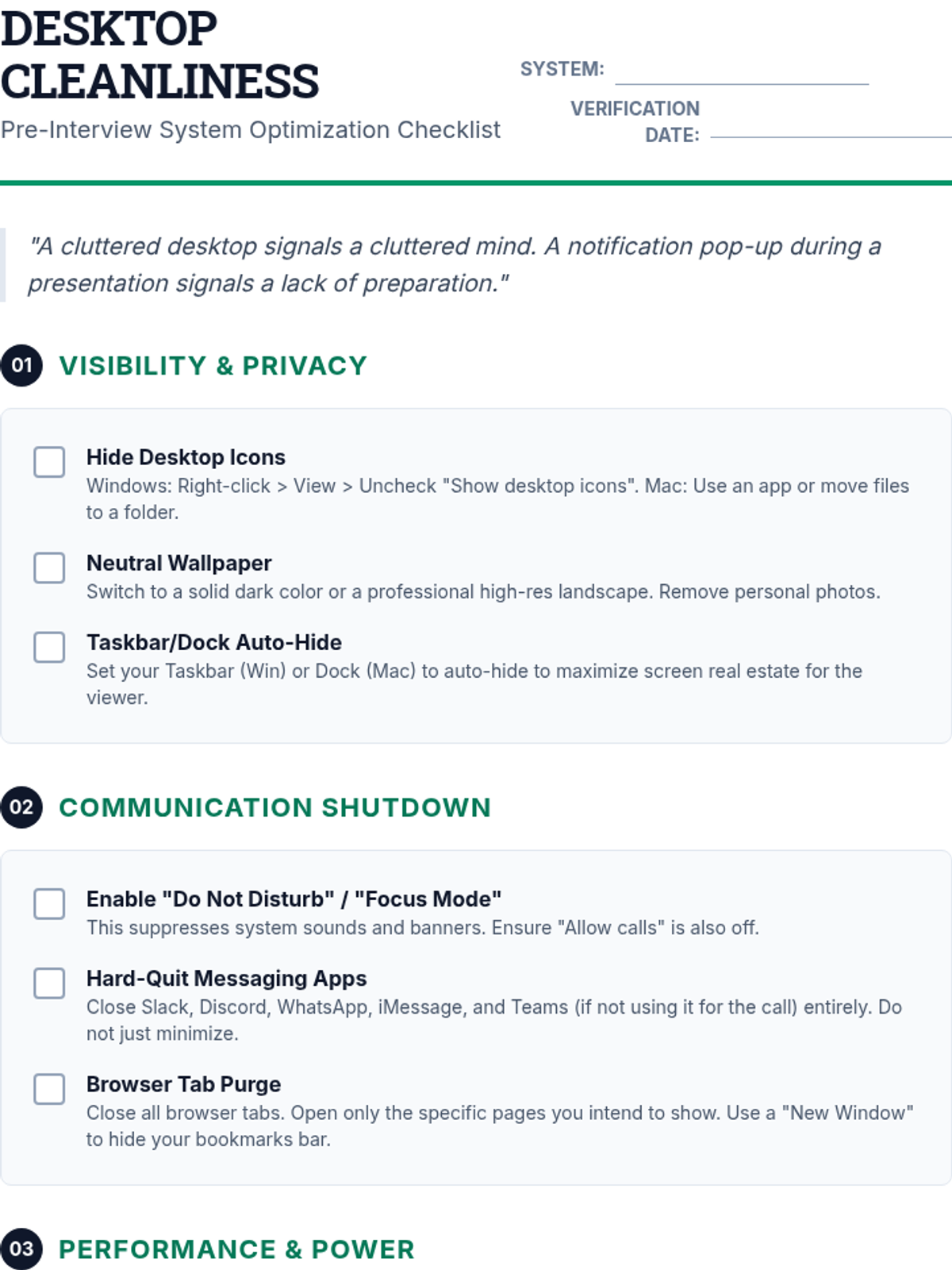This screenshot has height=1270, width=952.
Task: Click the cluttered desktop quote text
Action: click(x=454, y=264)
